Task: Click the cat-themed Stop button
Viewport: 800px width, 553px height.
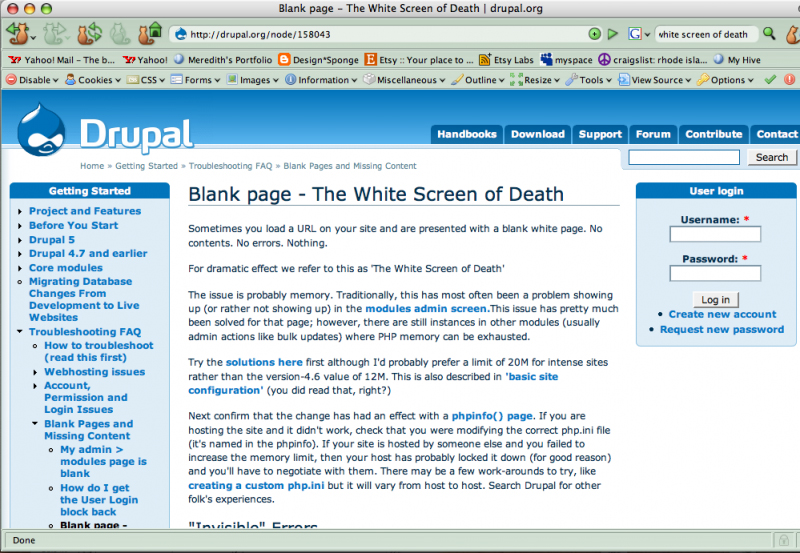Action: (x=120, y=34)
